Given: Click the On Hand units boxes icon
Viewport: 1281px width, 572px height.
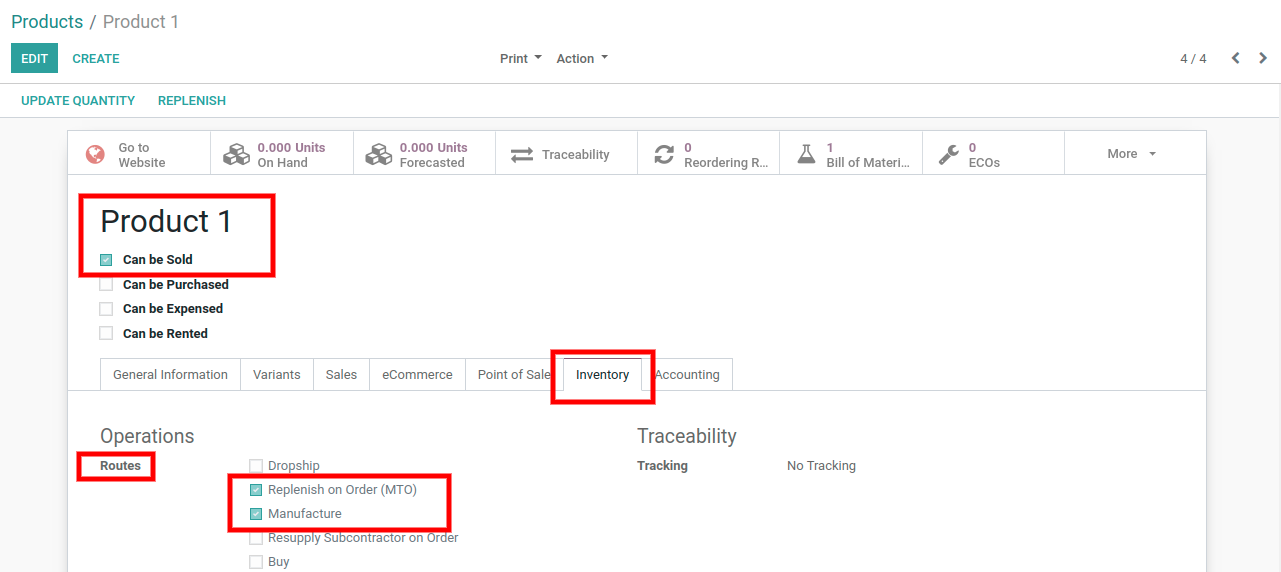Looking at the screenshot, I should (x=236, y=154).
